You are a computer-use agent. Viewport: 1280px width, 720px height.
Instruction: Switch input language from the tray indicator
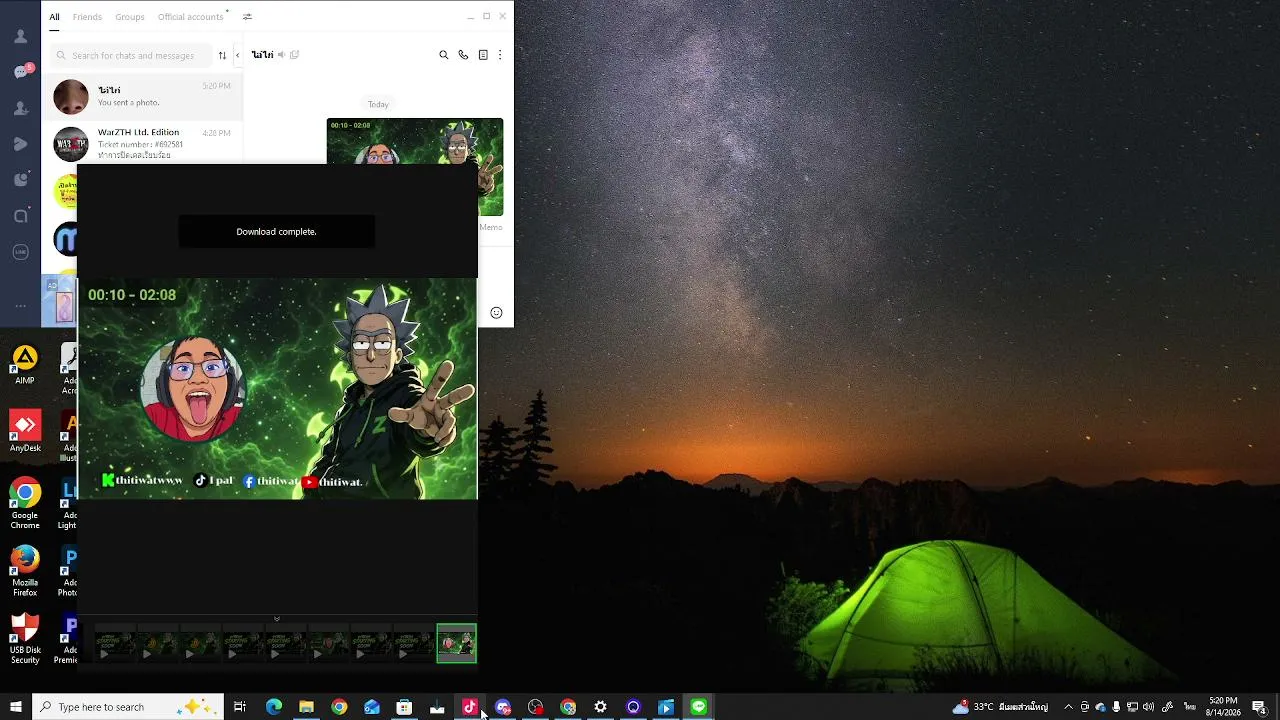click(1190, 707)
